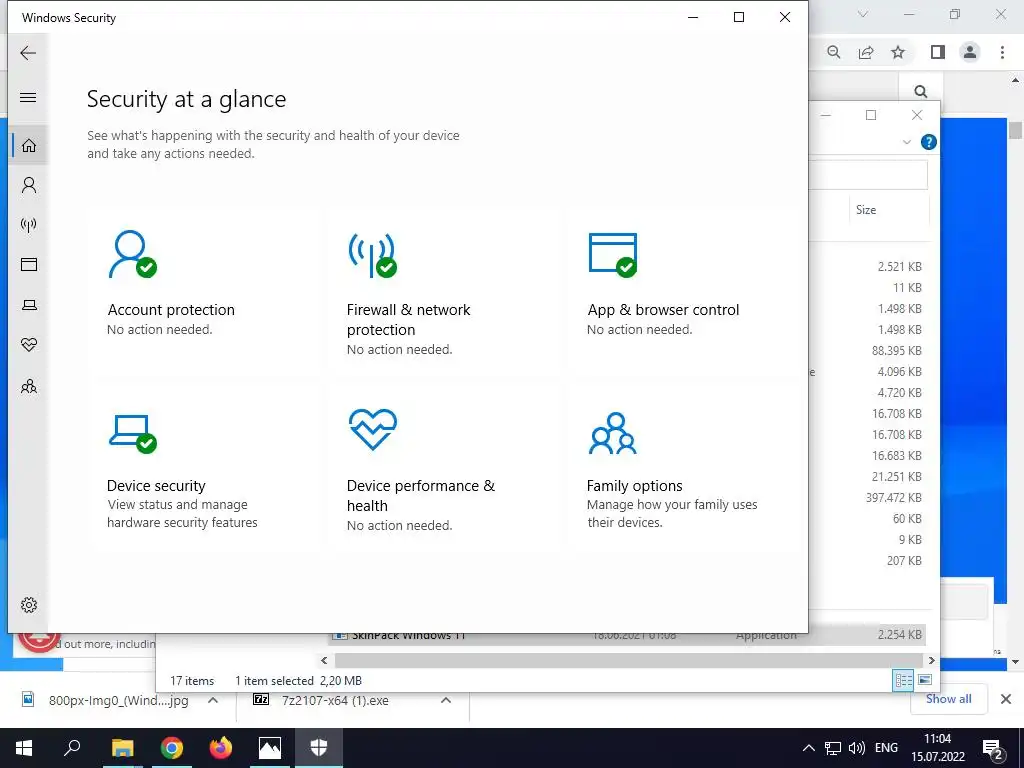The height and width of the screenshot is (768, 1024).
Task: Open downloaded 7z2107-x64 (1).exe file
Action: click(x=334, y=700)
